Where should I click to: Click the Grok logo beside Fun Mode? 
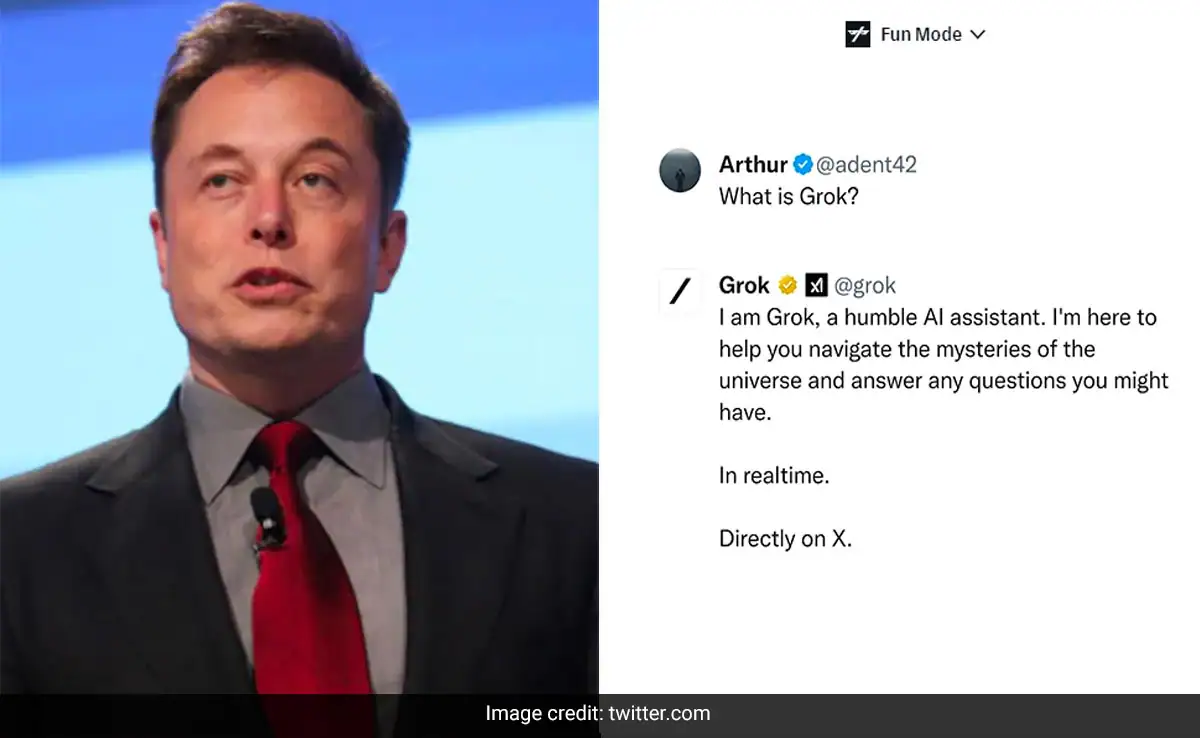coord(857,34)
